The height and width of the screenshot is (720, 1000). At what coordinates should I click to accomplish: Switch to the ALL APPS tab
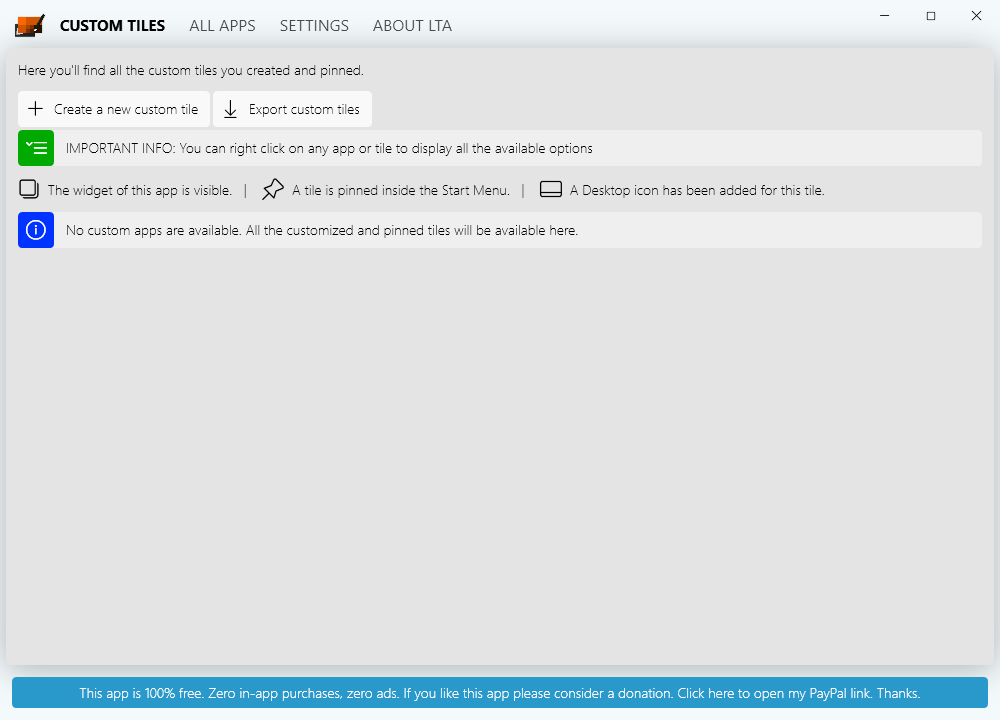point(222,26)
